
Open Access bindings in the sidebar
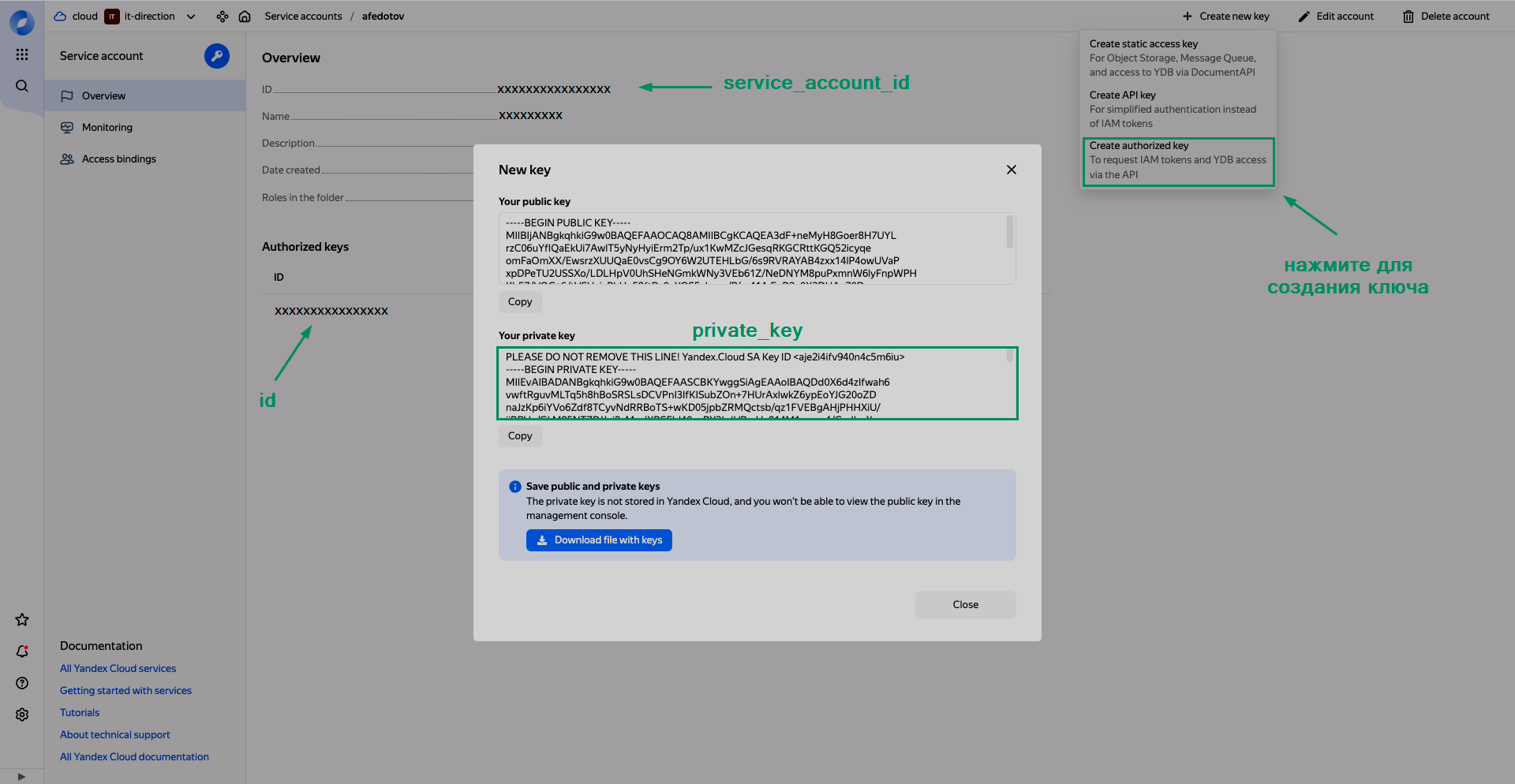click(145, 159)
